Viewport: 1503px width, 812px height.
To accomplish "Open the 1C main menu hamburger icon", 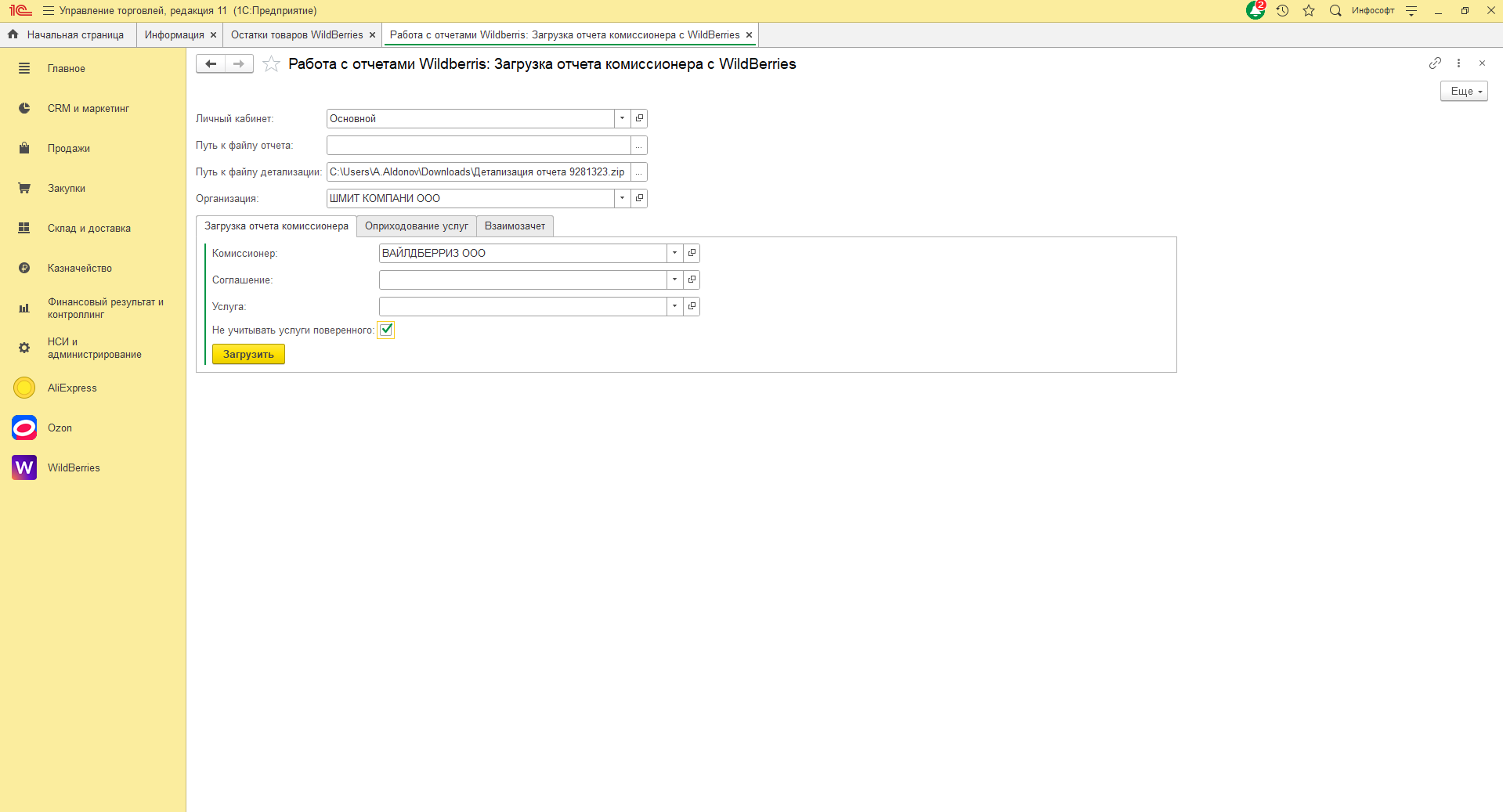I will [48, 11].
